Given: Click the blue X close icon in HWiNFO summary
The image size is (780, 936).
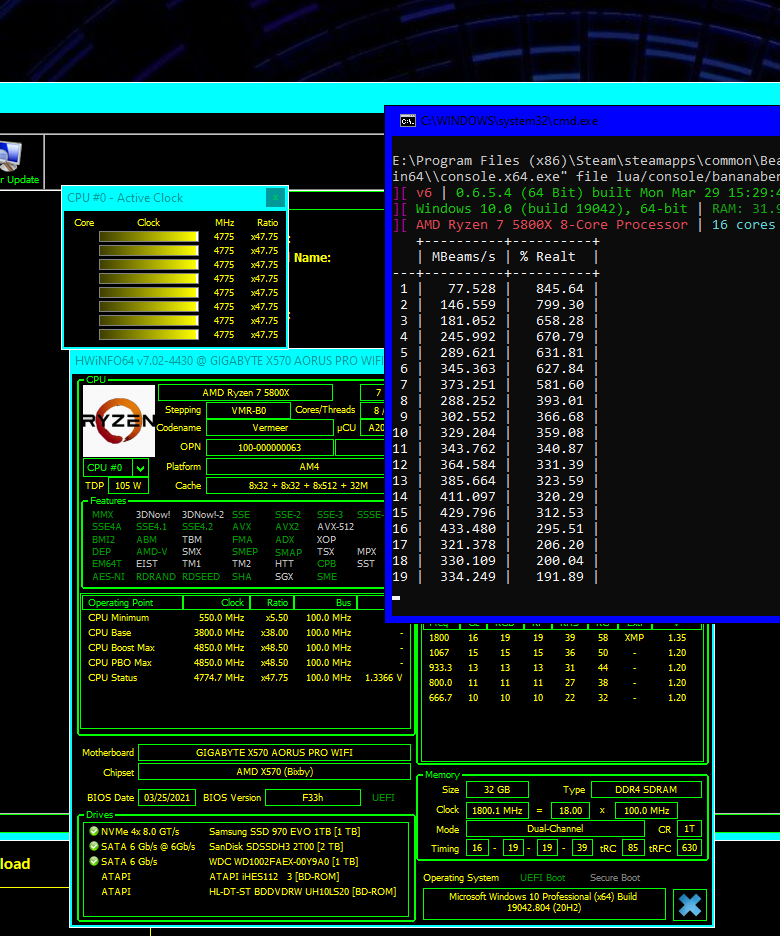Looking at the screenshot, I should (689, 904).
